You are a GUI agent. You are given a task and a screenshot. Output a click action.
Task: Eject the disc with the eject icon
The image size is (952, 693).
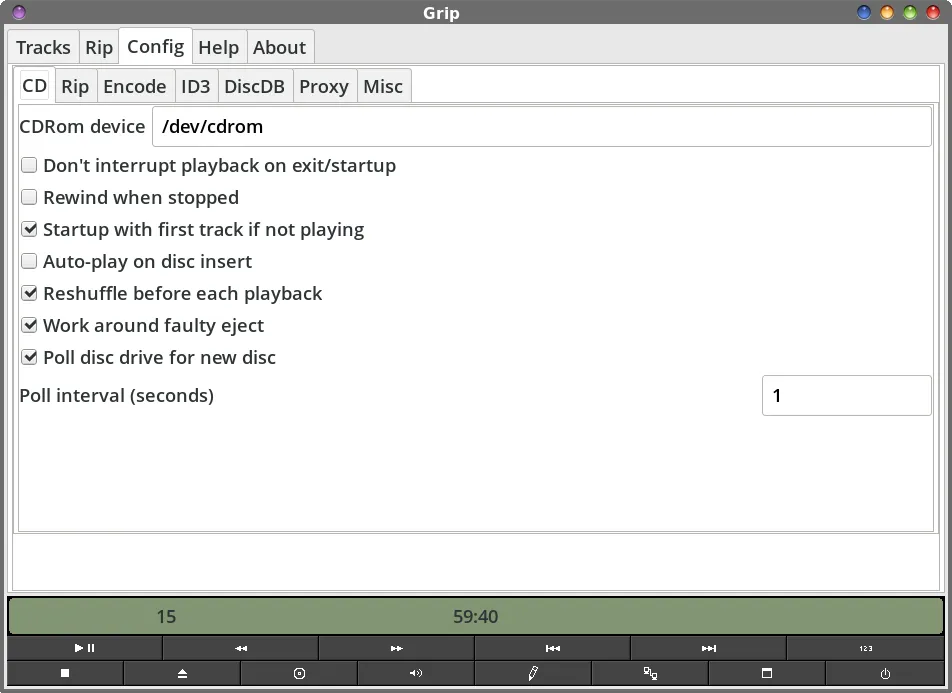tap(182, 673)
